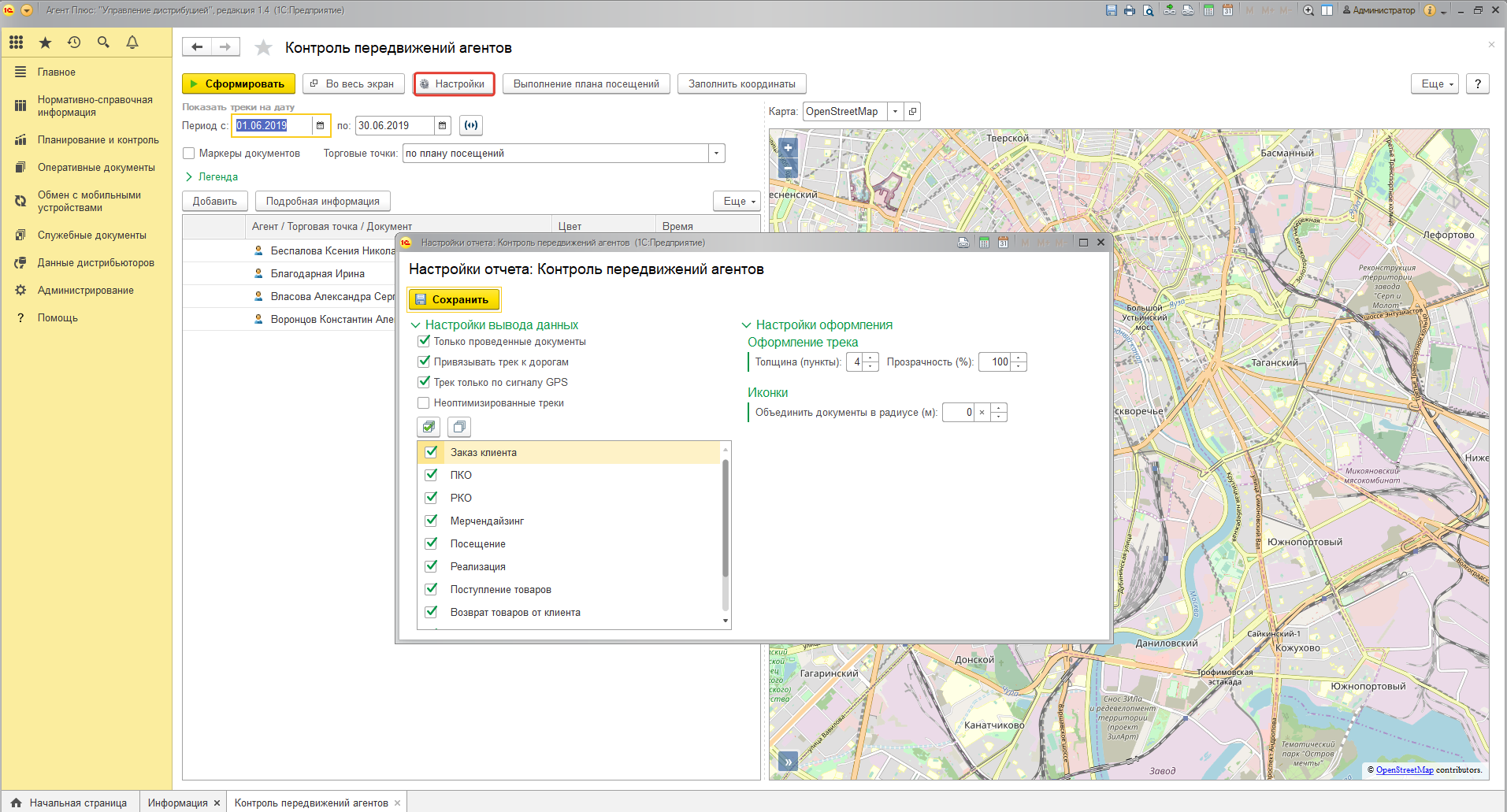Open the notifications bell icon

pos(132,43)
